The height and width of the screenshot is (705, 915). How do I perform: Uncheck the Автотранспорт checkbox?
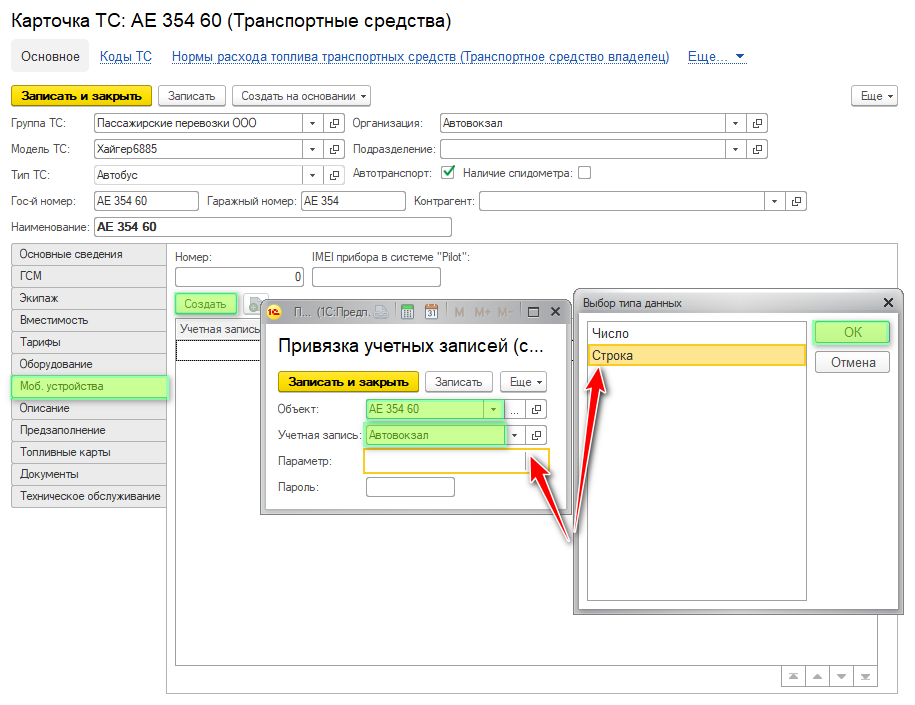click(448, 173)
